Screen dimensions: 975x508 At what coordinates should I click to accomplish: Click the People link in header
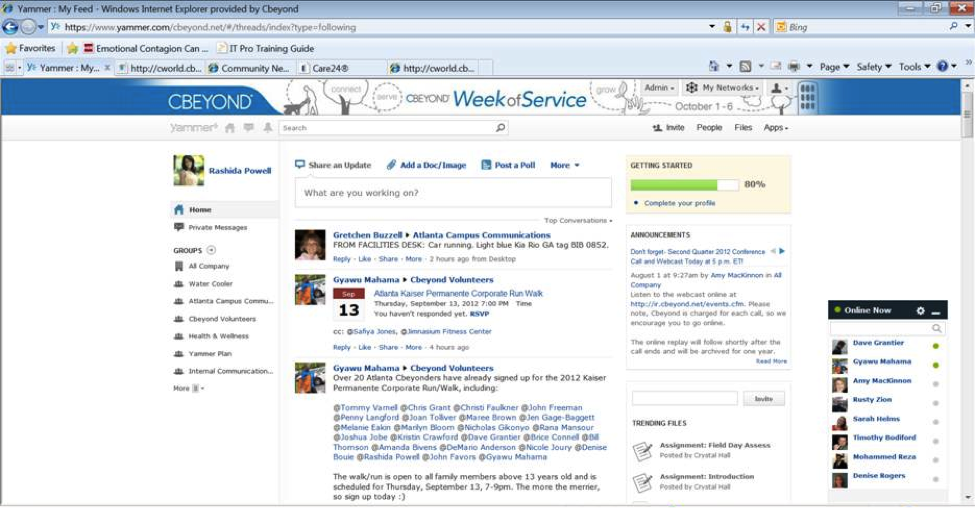point(709,127)
